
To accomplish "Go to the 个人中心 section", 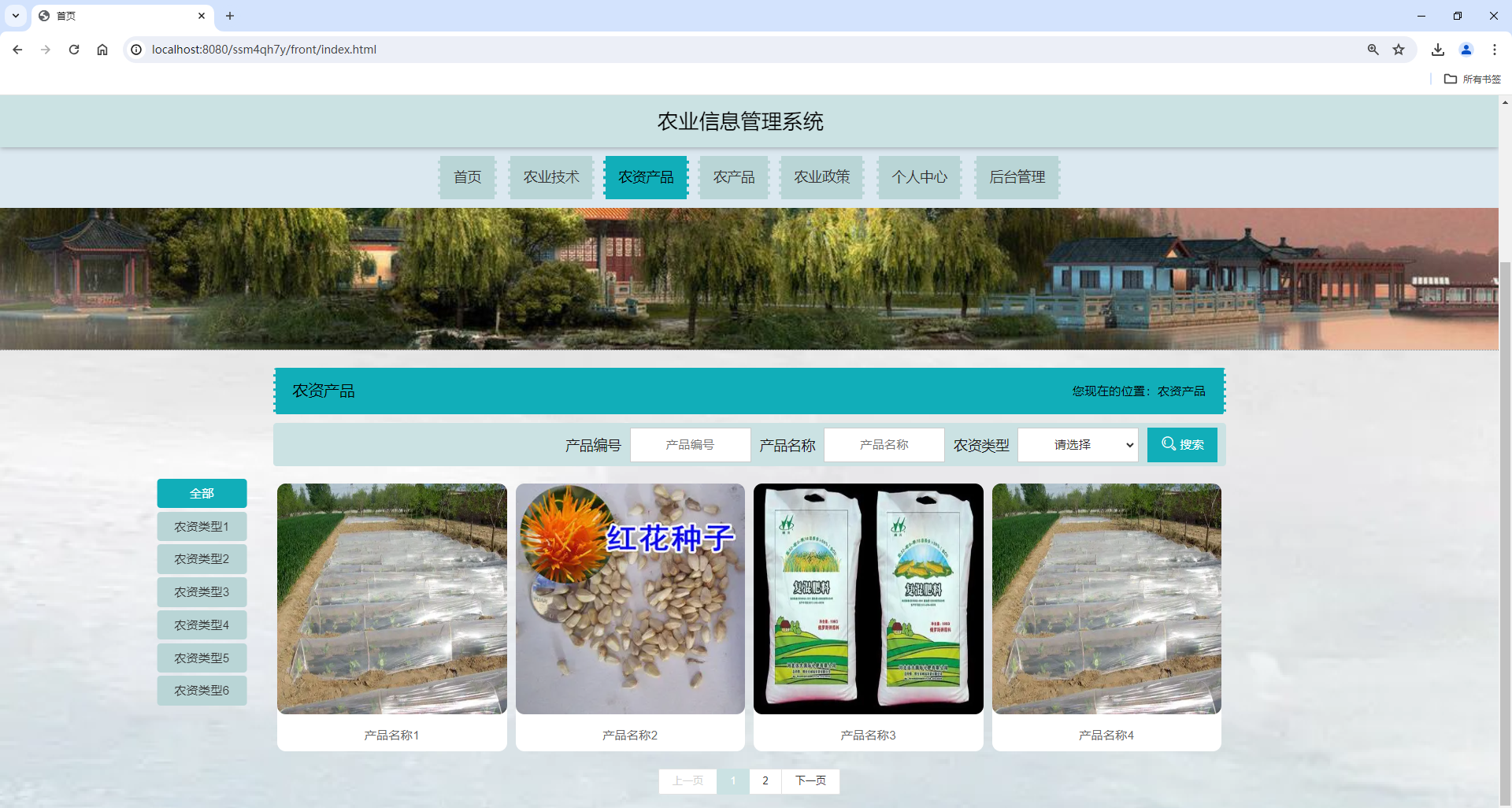I will coord(918,177).
